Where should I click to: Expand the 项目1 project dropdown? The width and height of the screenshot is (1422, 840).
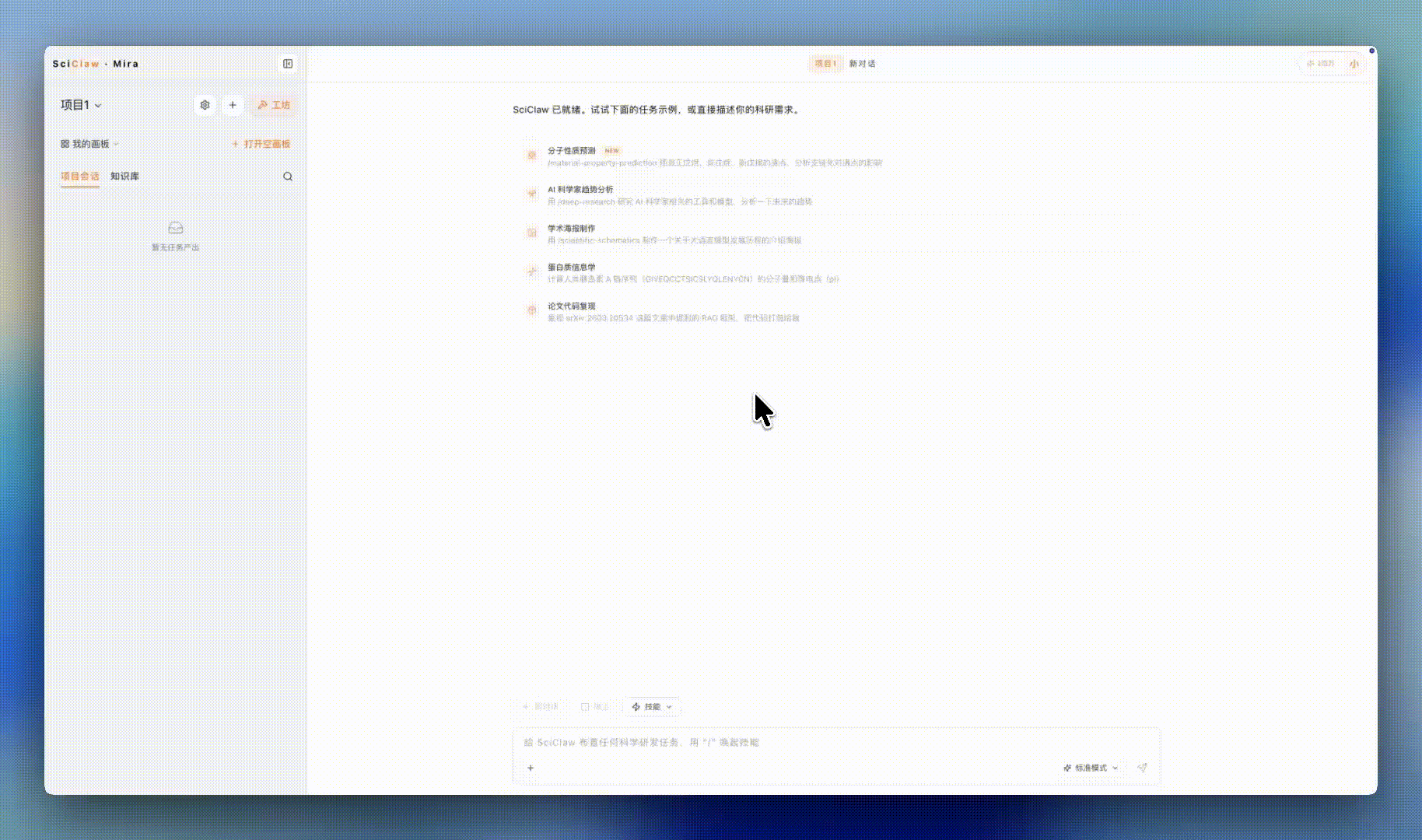(x=81, y=105)
